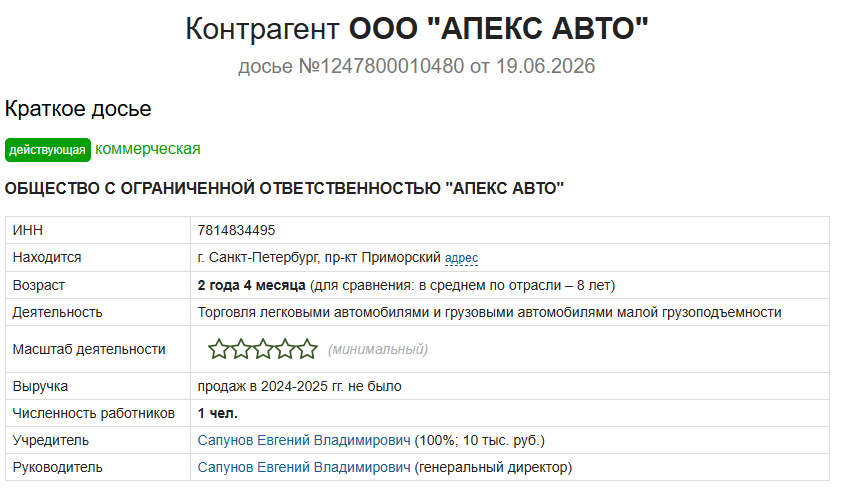This screenshot has width=842, height=492.
Task: Open founder Сапунов Евгений Владимирович link in Учредитель row
Action: (304, 440)
